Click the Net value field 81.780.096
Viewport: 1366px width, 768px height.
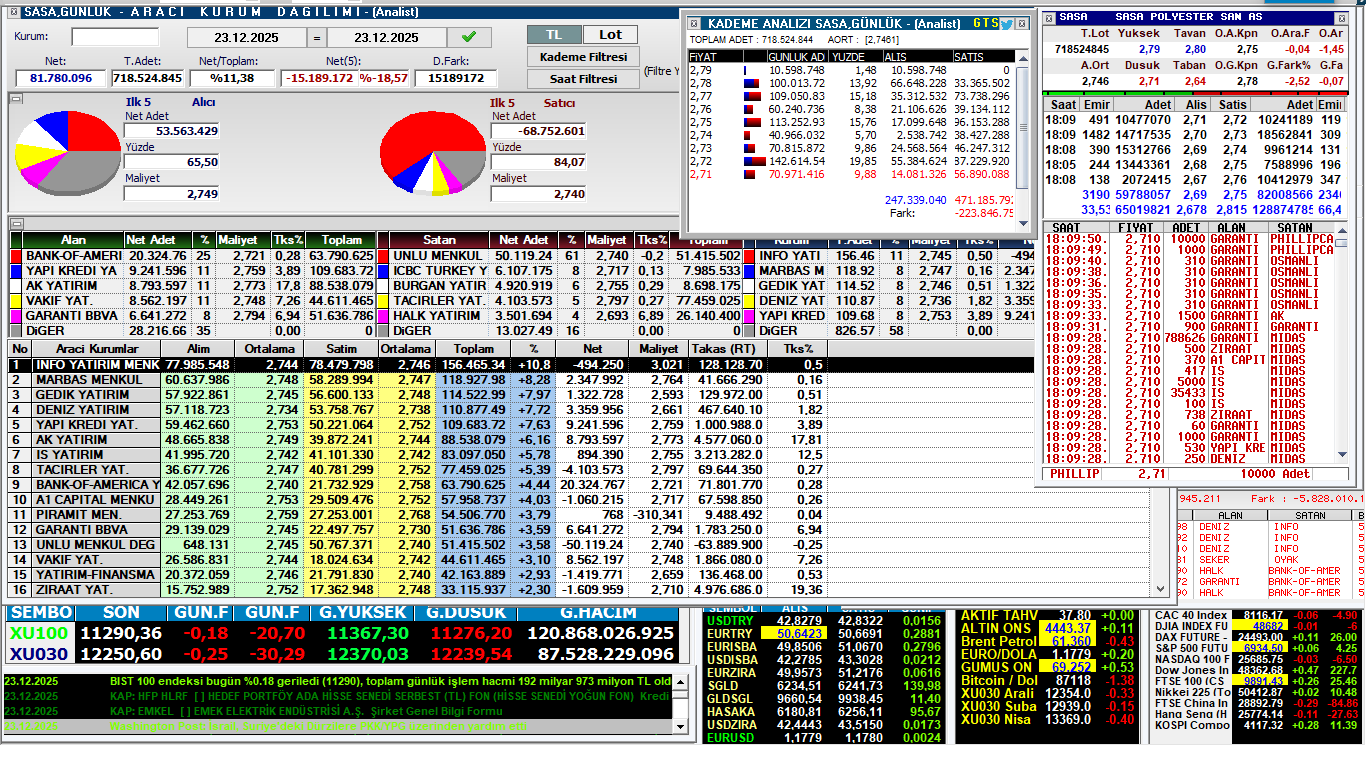coord(61,78)
